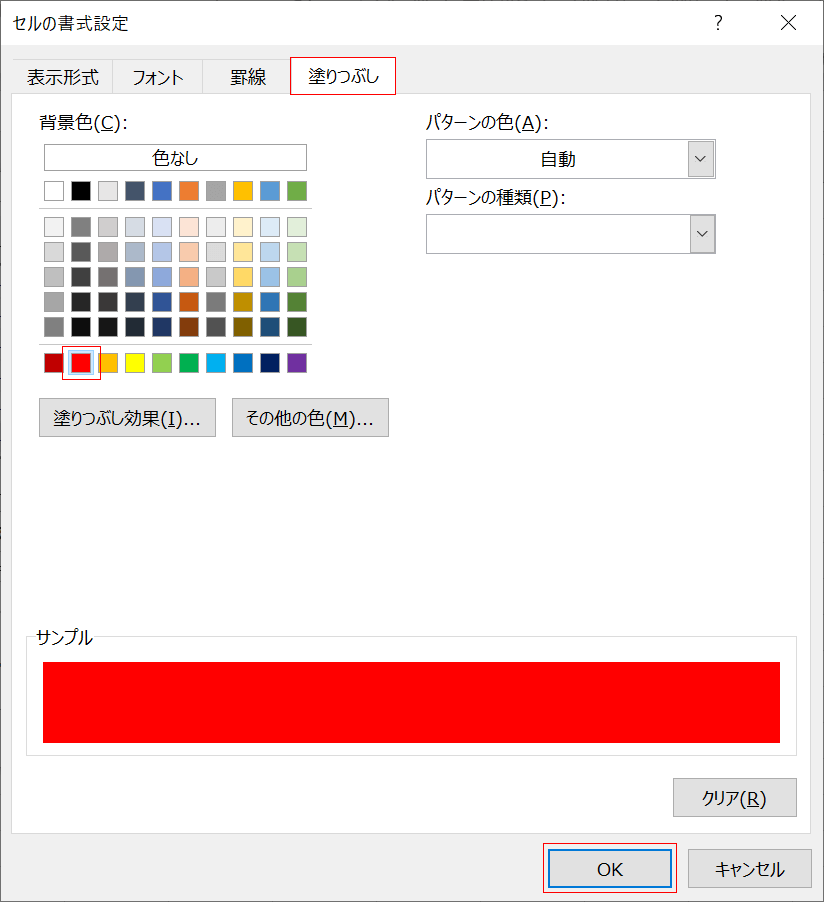
Task: Select the currently highlighted red swatch
Action: coord(80,363)
